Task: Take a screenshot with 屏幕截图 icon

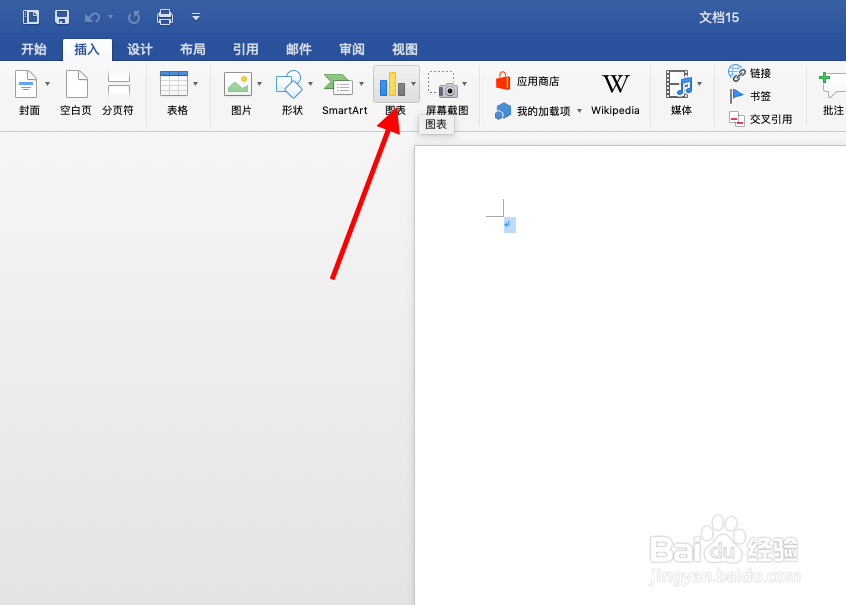Action: coord(442,84)
